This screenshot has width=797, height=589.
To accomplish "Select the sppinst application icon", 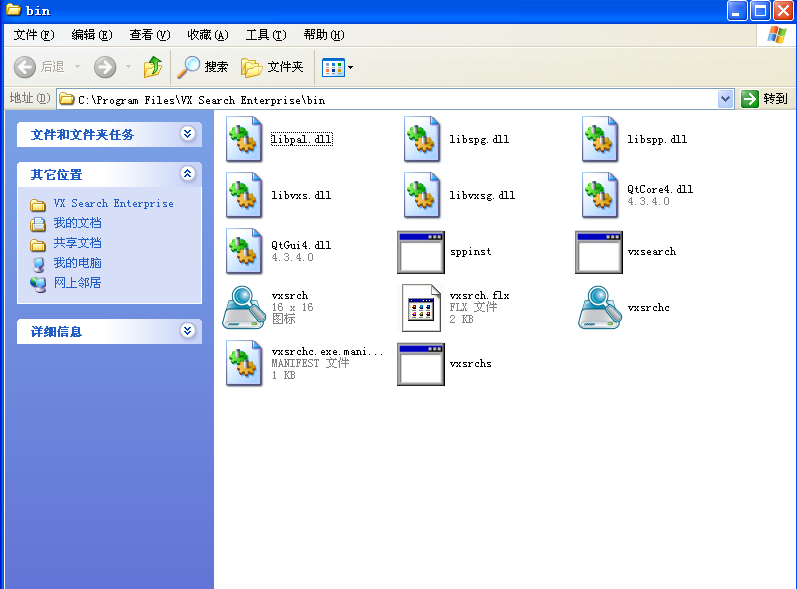I will click(x=421, y=252).
